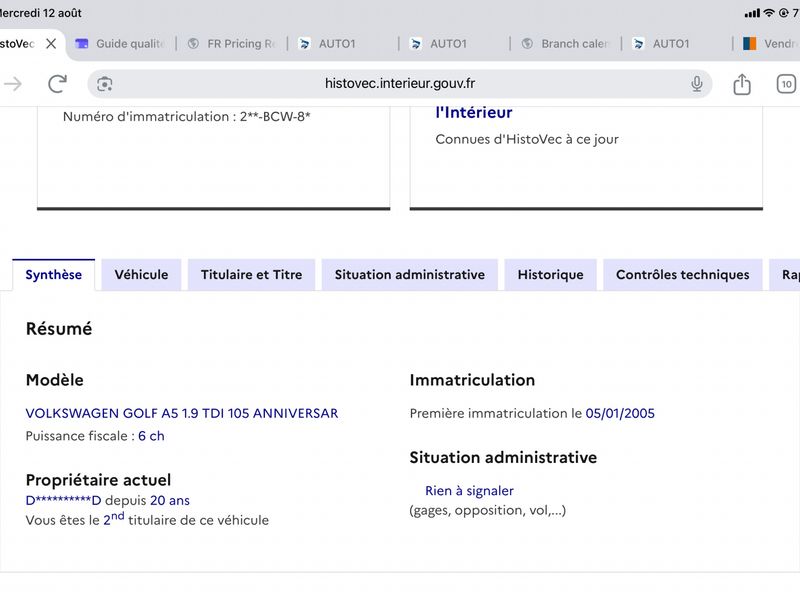
Task: Click the VOLKSWAGEN GOLF A5 model name
Action: pyautogui.click(x=182, y=413)
